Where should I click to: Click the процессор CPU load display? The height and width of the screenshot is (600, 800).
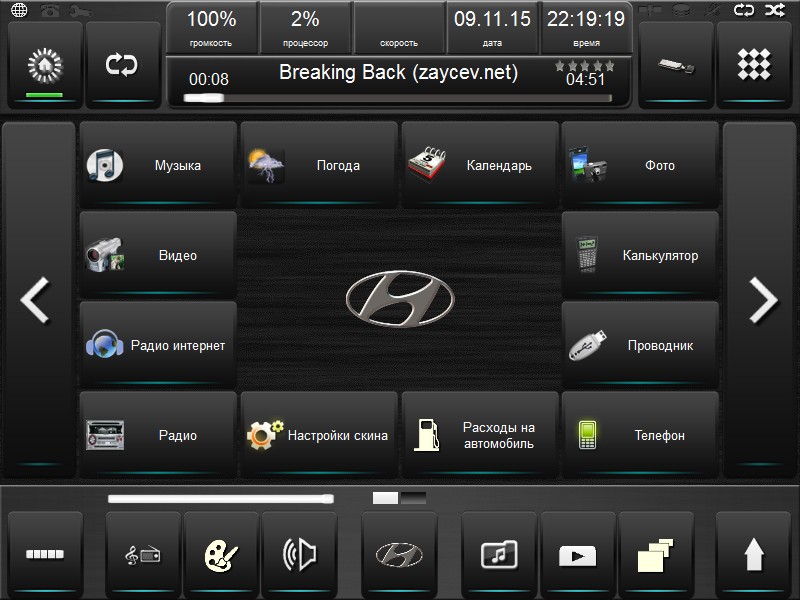(x=305, y=28)
